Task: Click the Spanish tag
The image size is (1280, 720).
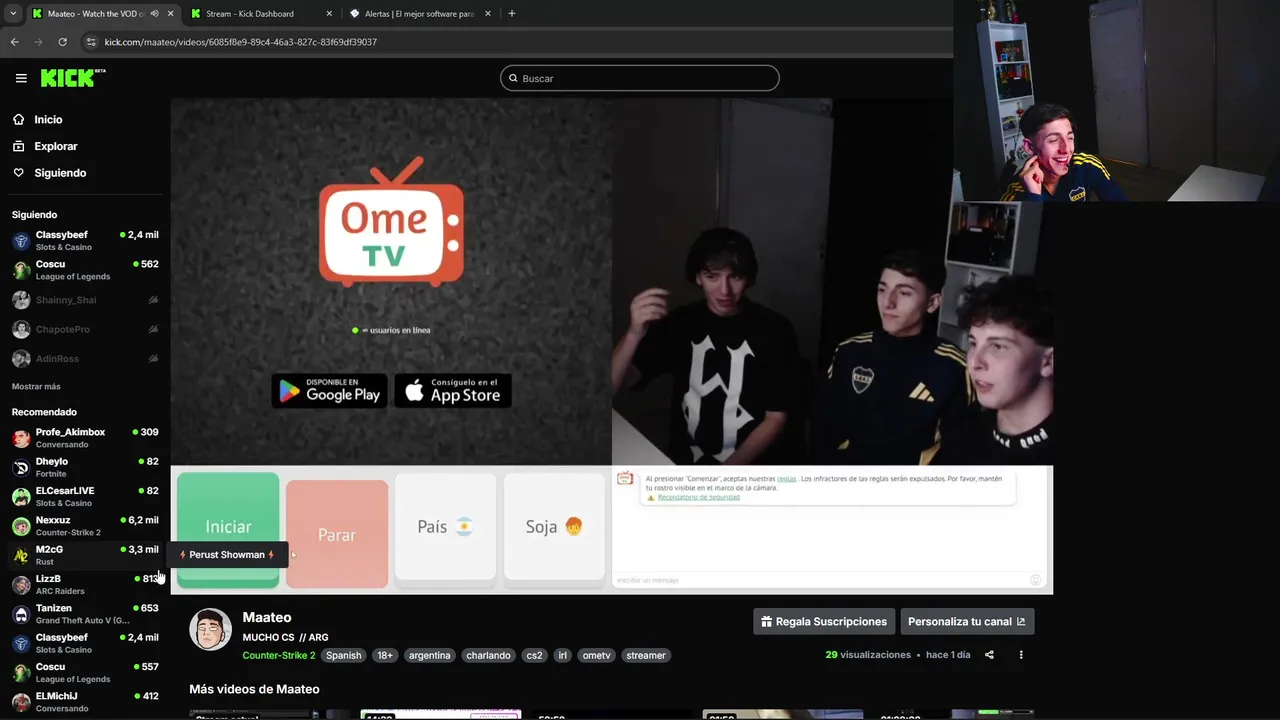Action: pos(343,655)
